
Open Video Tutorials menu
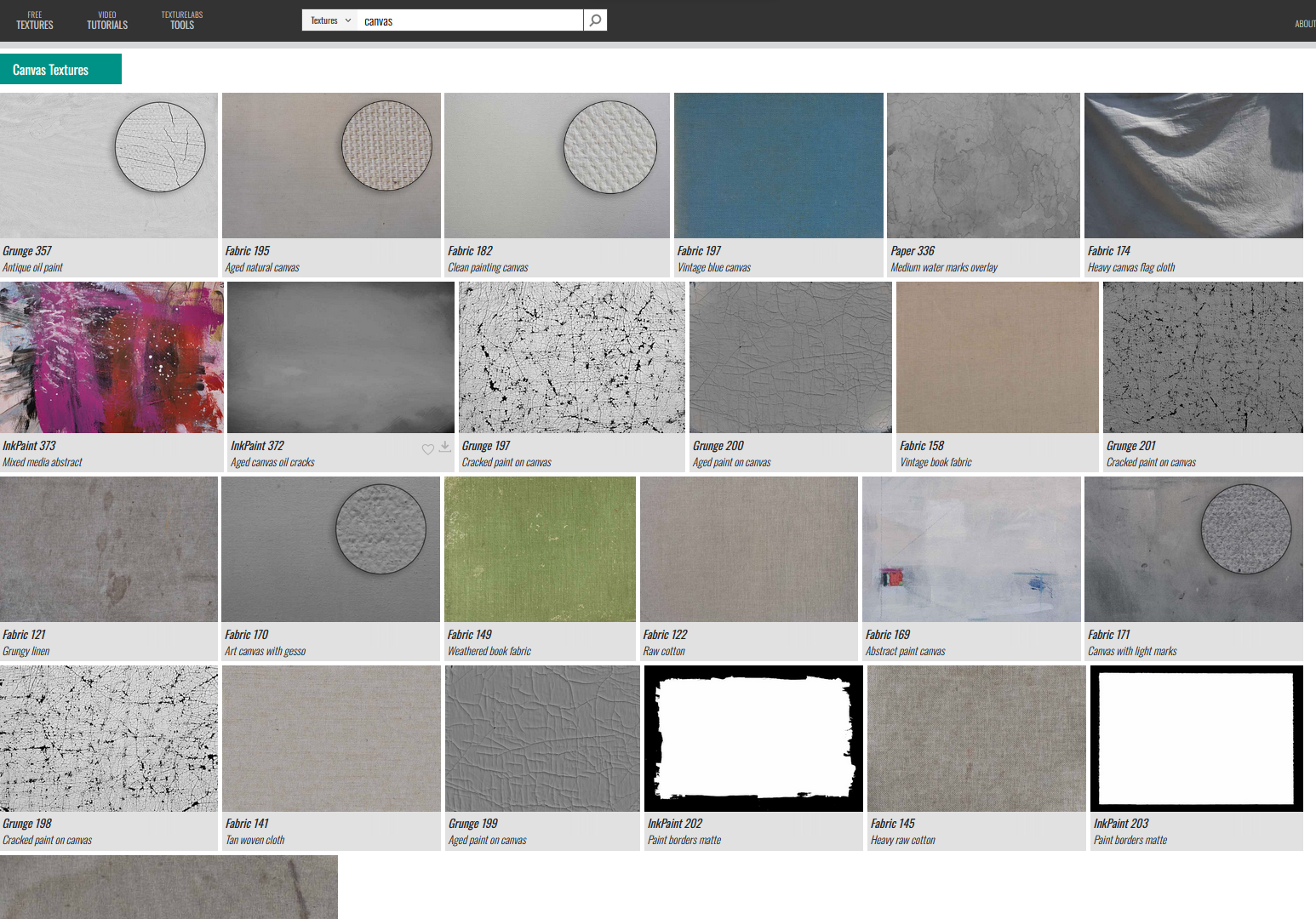tap(107, 20)
